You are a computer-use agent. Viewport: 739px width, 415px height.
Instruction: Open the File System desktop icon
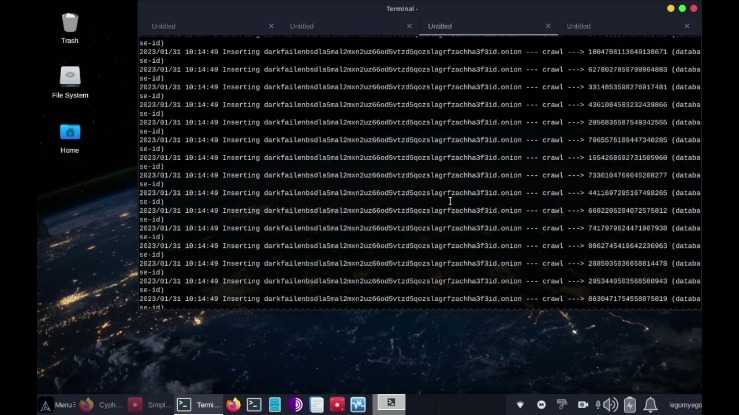(70, 82)
